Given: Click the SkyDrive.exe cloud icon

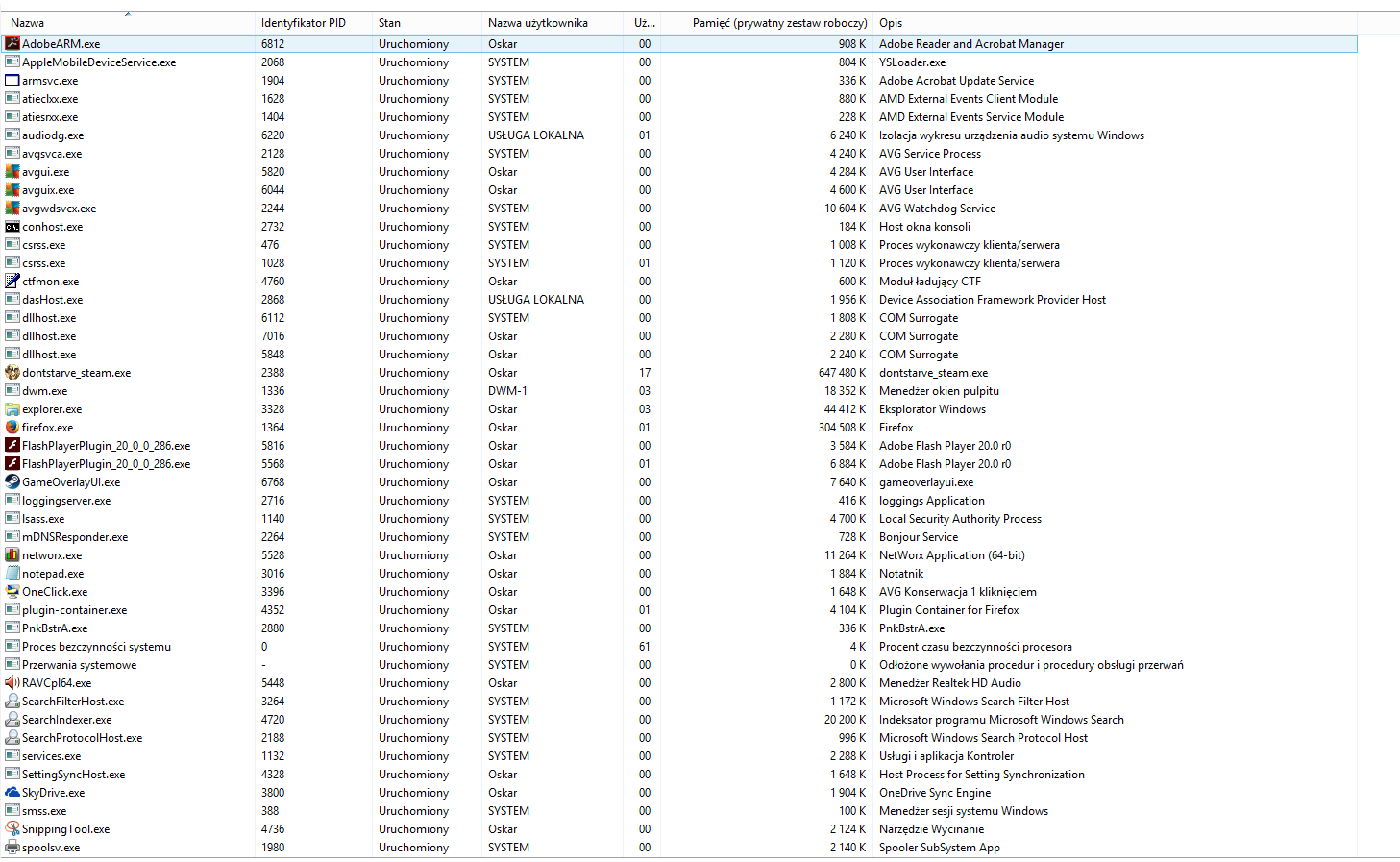Looking at the screenshot, I should (12, 792).
